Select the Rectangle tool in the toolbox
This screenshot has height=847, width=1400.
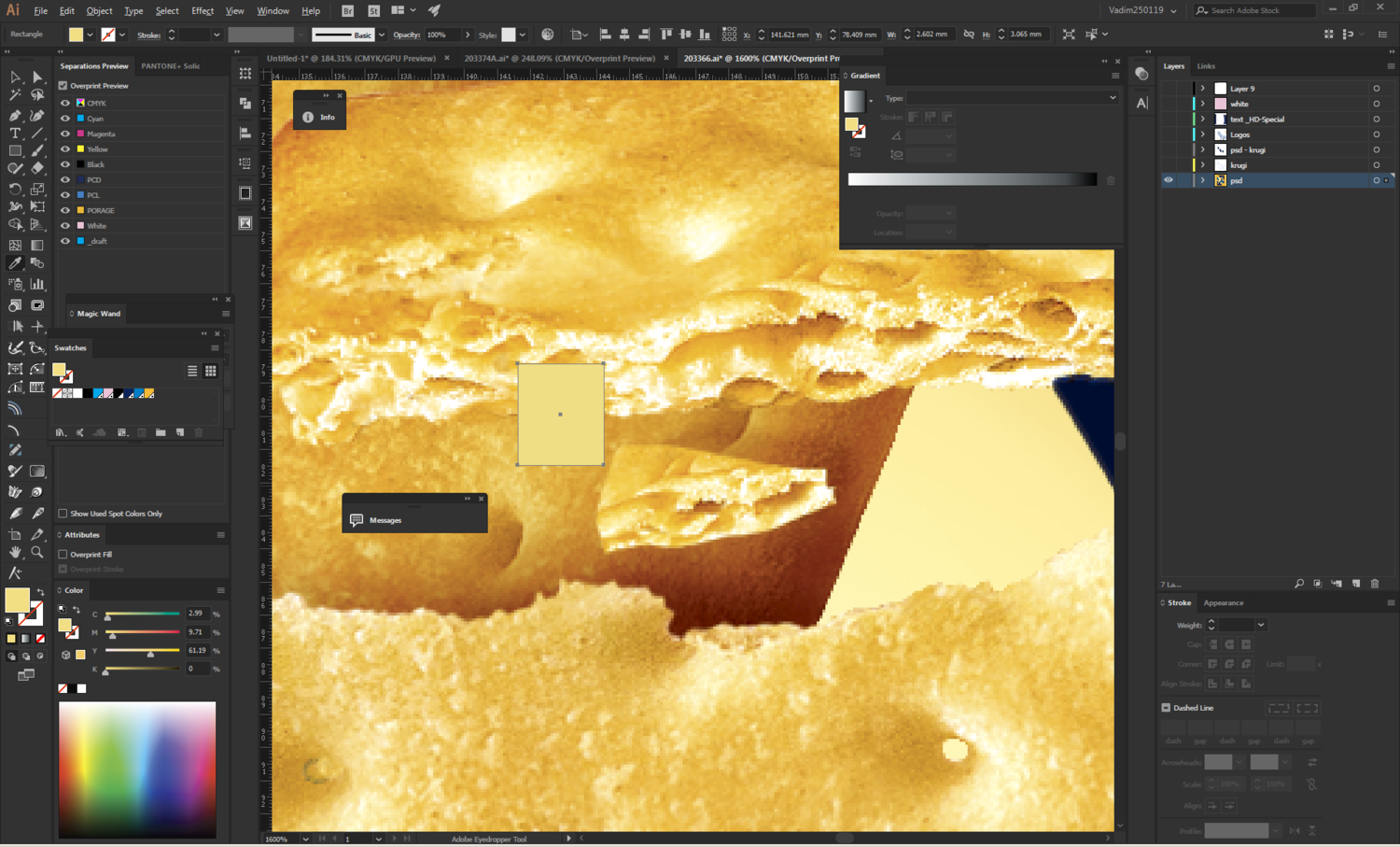(15, 151)
